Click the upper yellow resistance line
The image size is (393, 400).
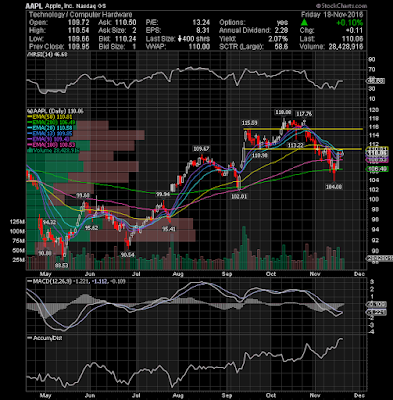[303, 129]
